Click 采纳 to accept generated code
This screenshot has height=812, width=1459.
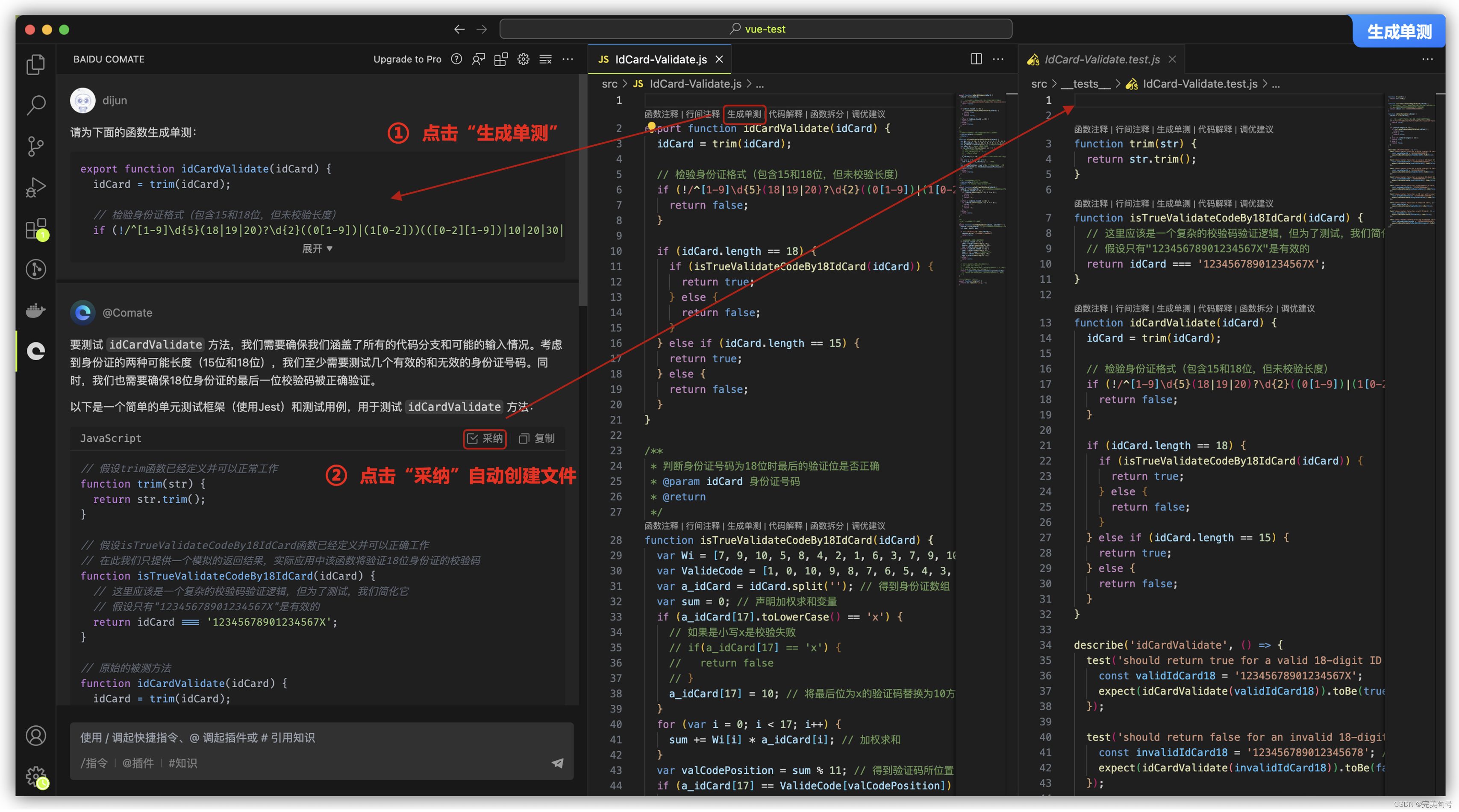485,438
